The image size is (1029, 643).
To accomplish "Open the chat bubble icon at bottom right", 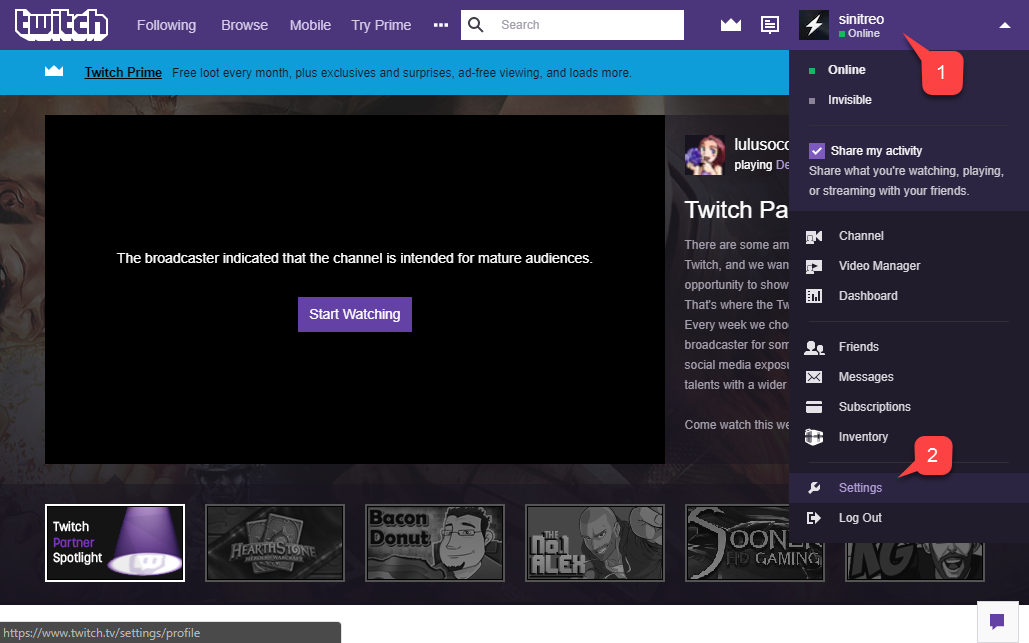I will (997, 621).
